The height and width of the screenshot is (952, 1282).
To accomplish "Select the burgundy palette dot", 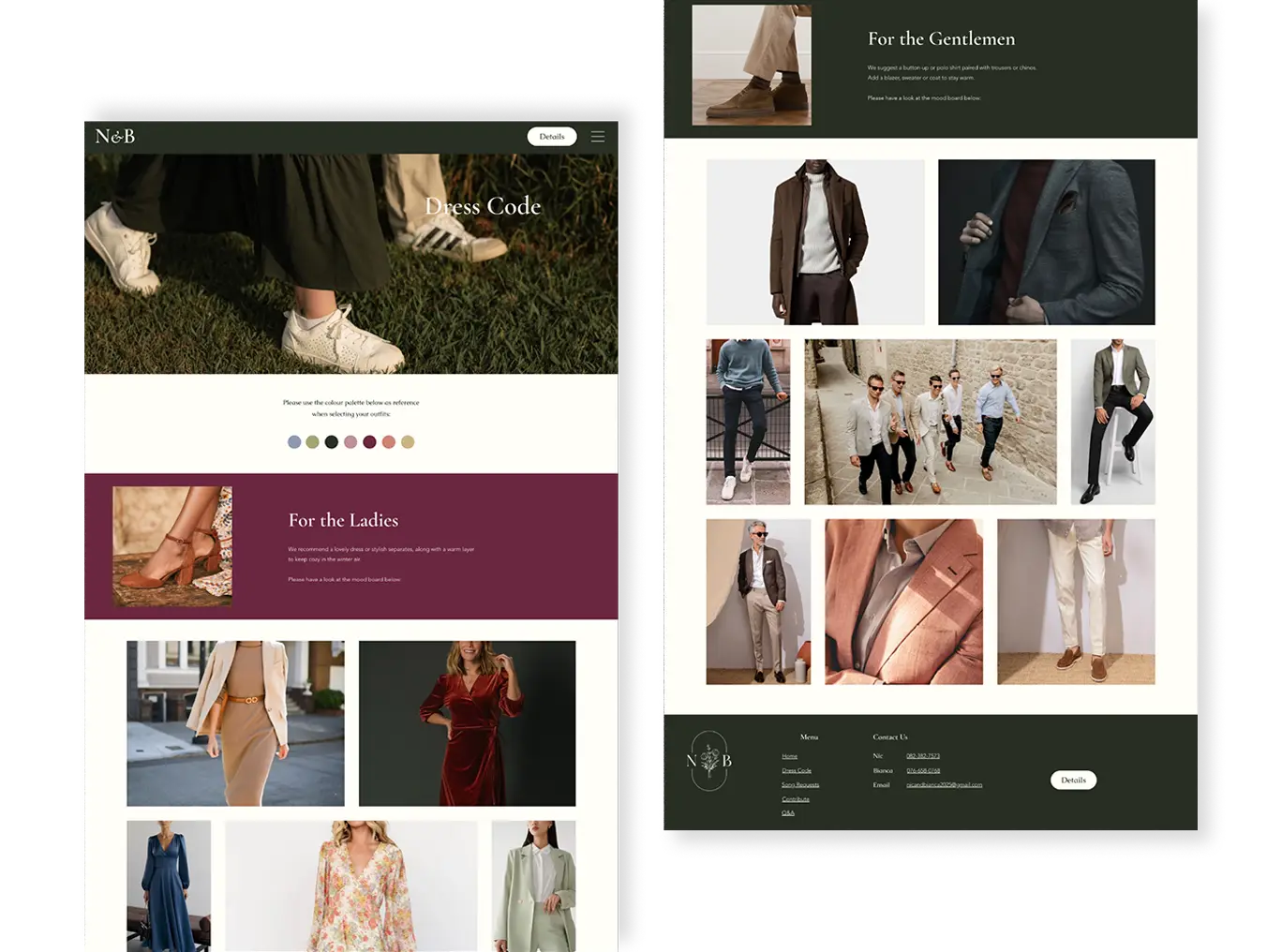I will pos(369,442).
